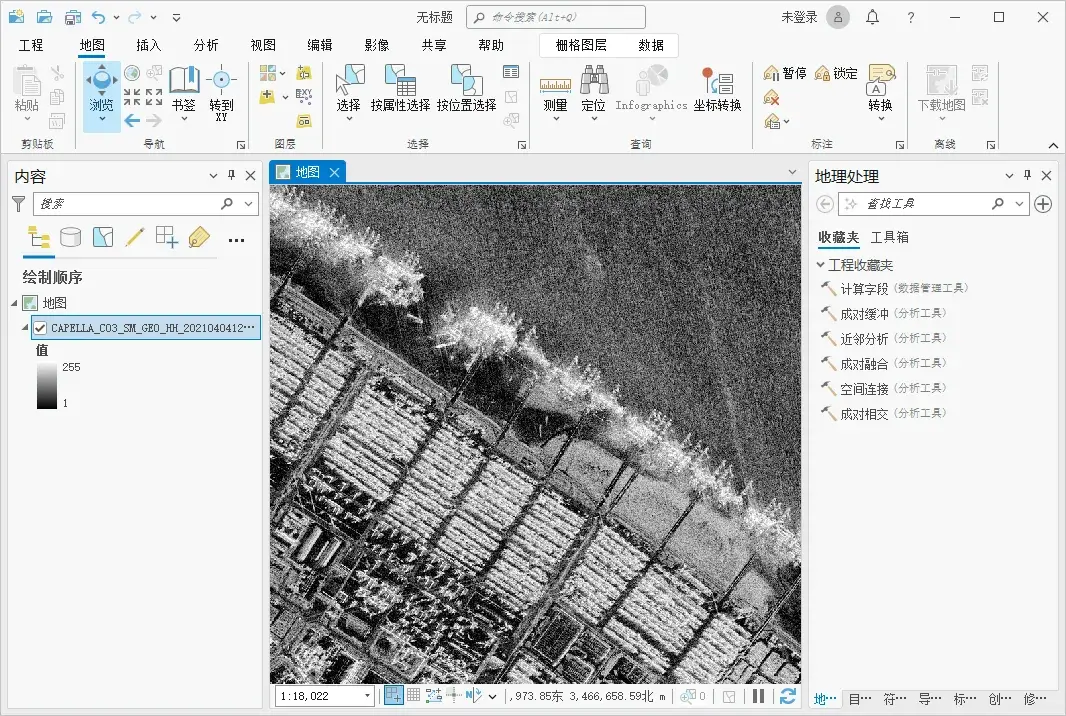The height and width of the screenshot is (716, 1066).
Task: Switch to the 影像 (Imagery) ribbon tab
Action: pyautogui.click(x=377, y=45)
